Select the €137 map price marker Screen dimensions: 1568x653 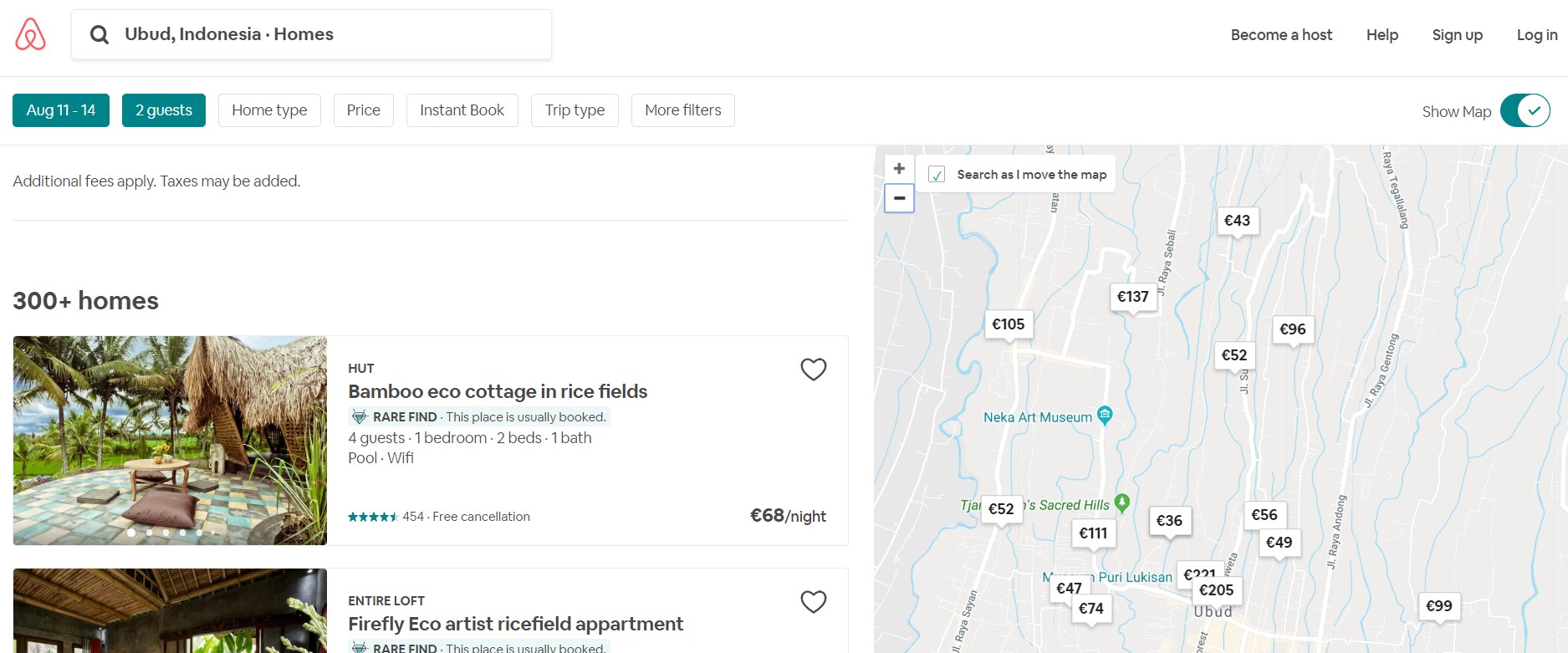point(1133,297)
